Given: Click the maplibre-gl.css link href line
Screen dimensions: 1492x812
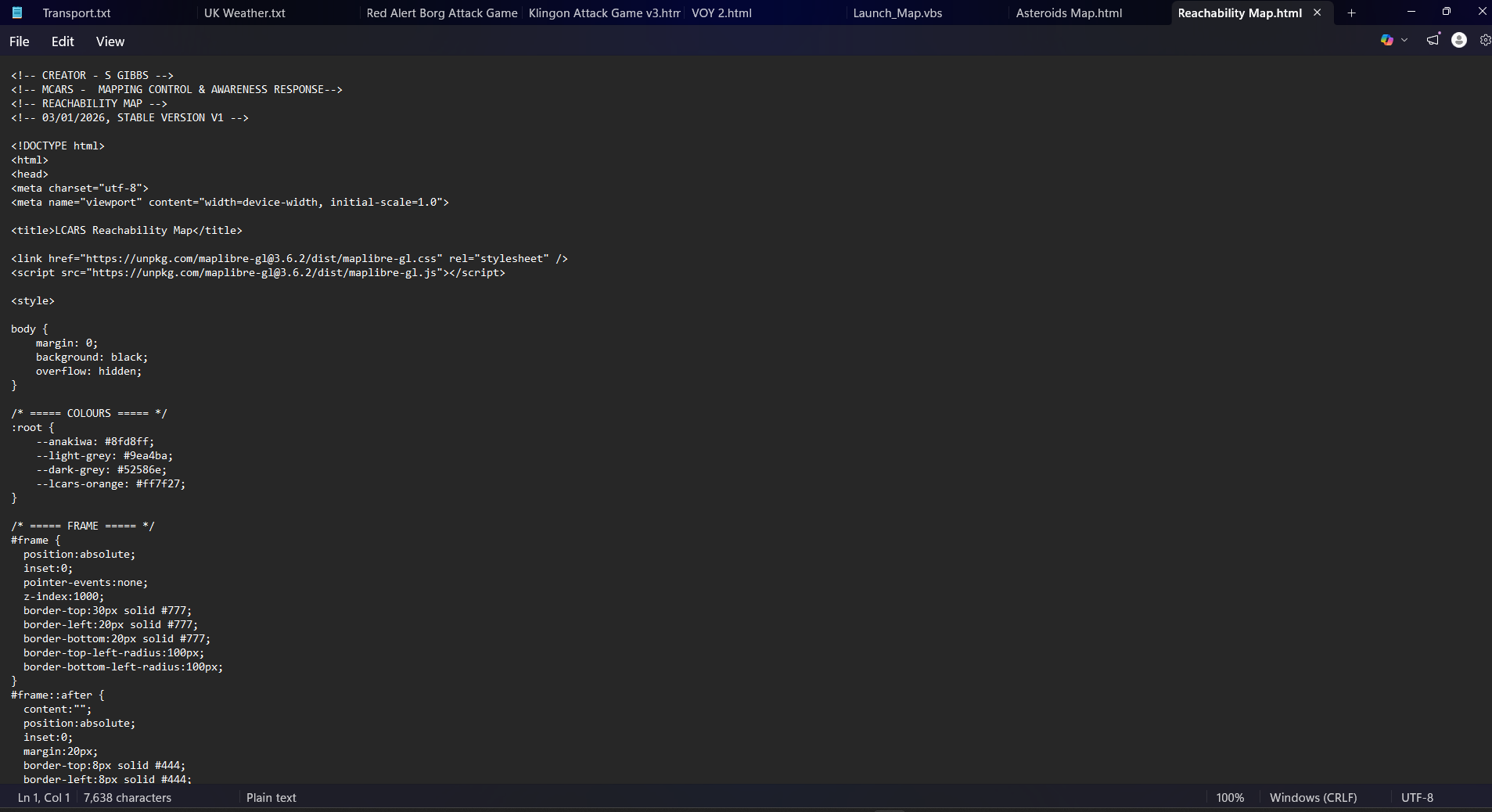Looking at the screenshot, I should click(x=289, y=259).
